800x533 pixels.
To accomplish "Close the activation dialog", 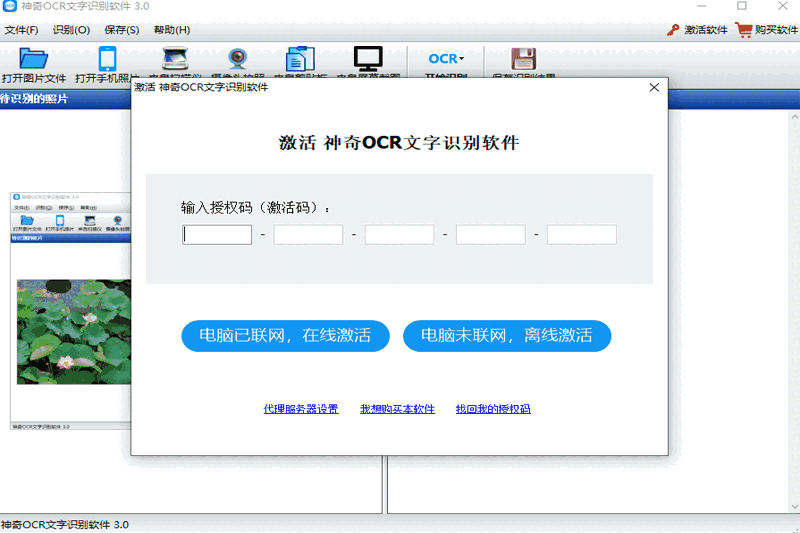I will coord(654,88).
